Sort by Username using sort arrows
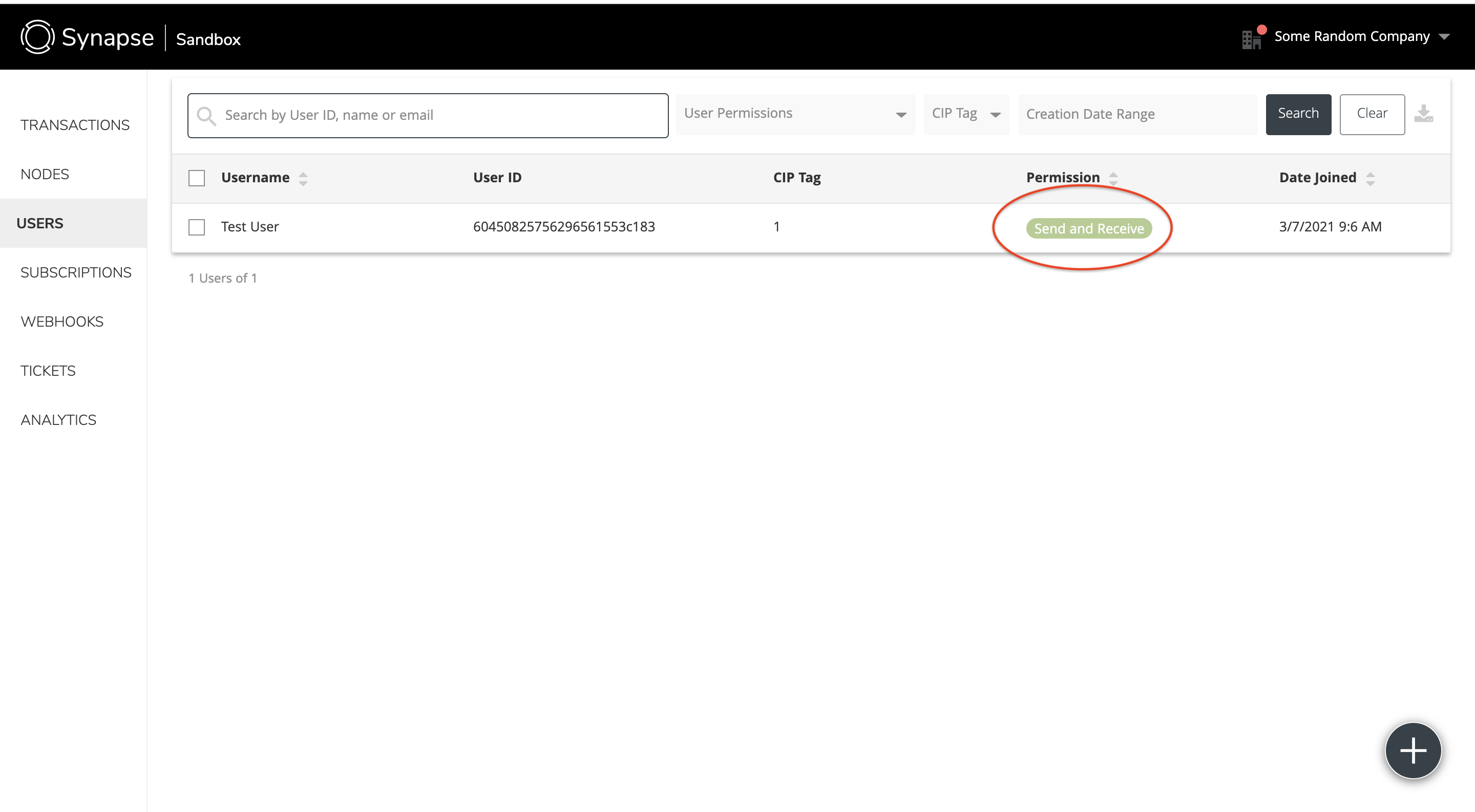Image resolution: width=1475 pixels, height=812 pixels. click(x=304, y=179)
